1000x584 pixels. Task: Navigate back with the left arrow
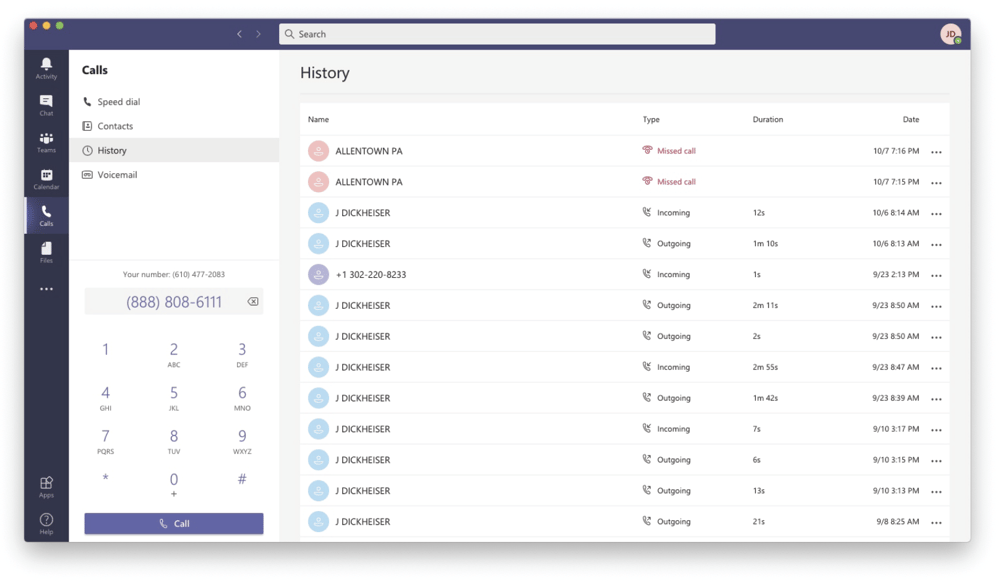click(239, 34)
